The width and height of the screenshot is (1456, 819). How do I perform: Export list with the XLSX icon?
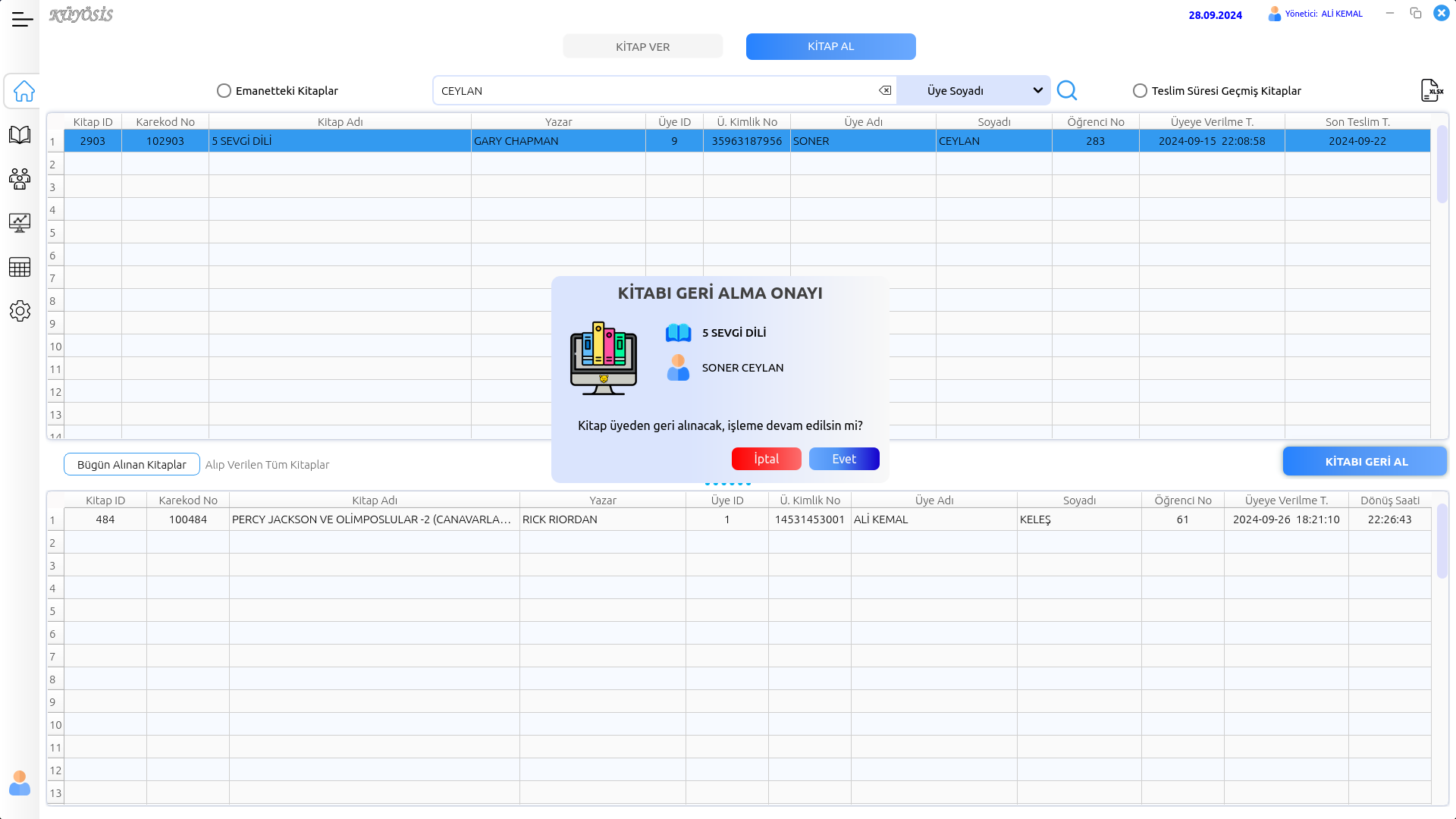(1431, 90)
